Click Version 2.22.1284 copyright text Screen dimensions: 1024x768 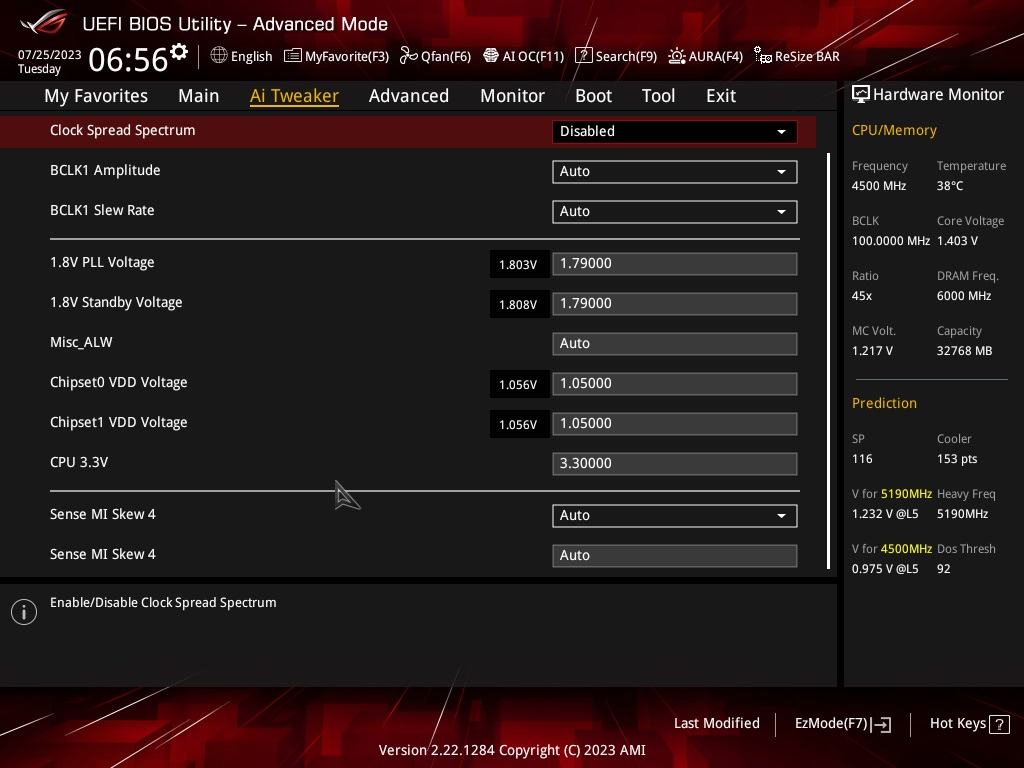point(512,750)
